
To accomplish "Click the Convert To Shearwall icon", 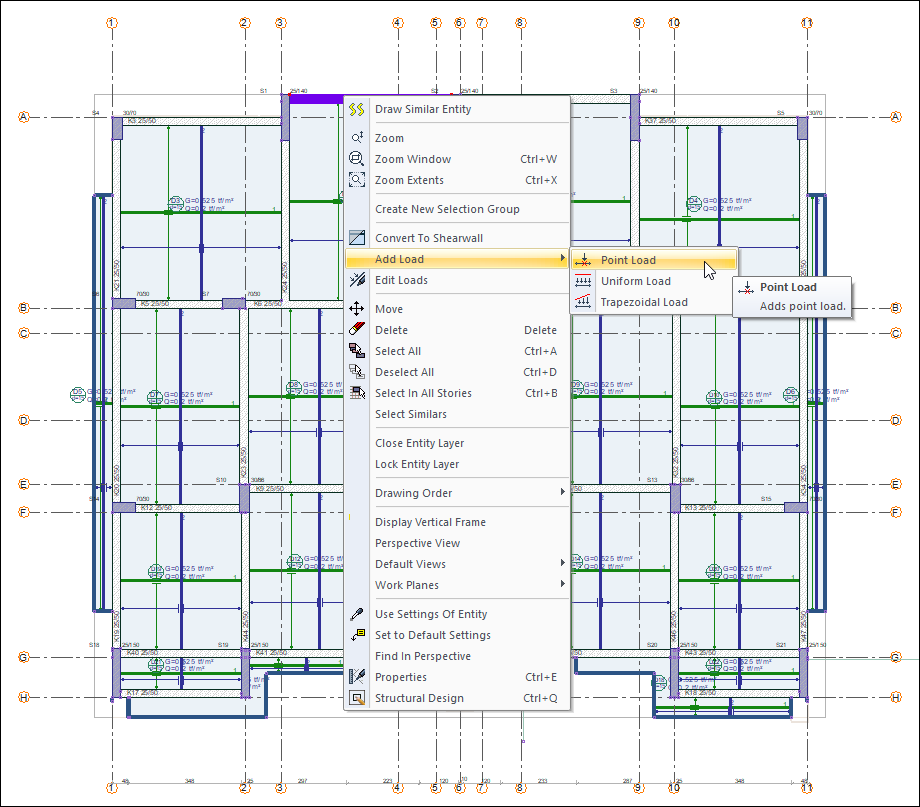I will pos(357,238).
